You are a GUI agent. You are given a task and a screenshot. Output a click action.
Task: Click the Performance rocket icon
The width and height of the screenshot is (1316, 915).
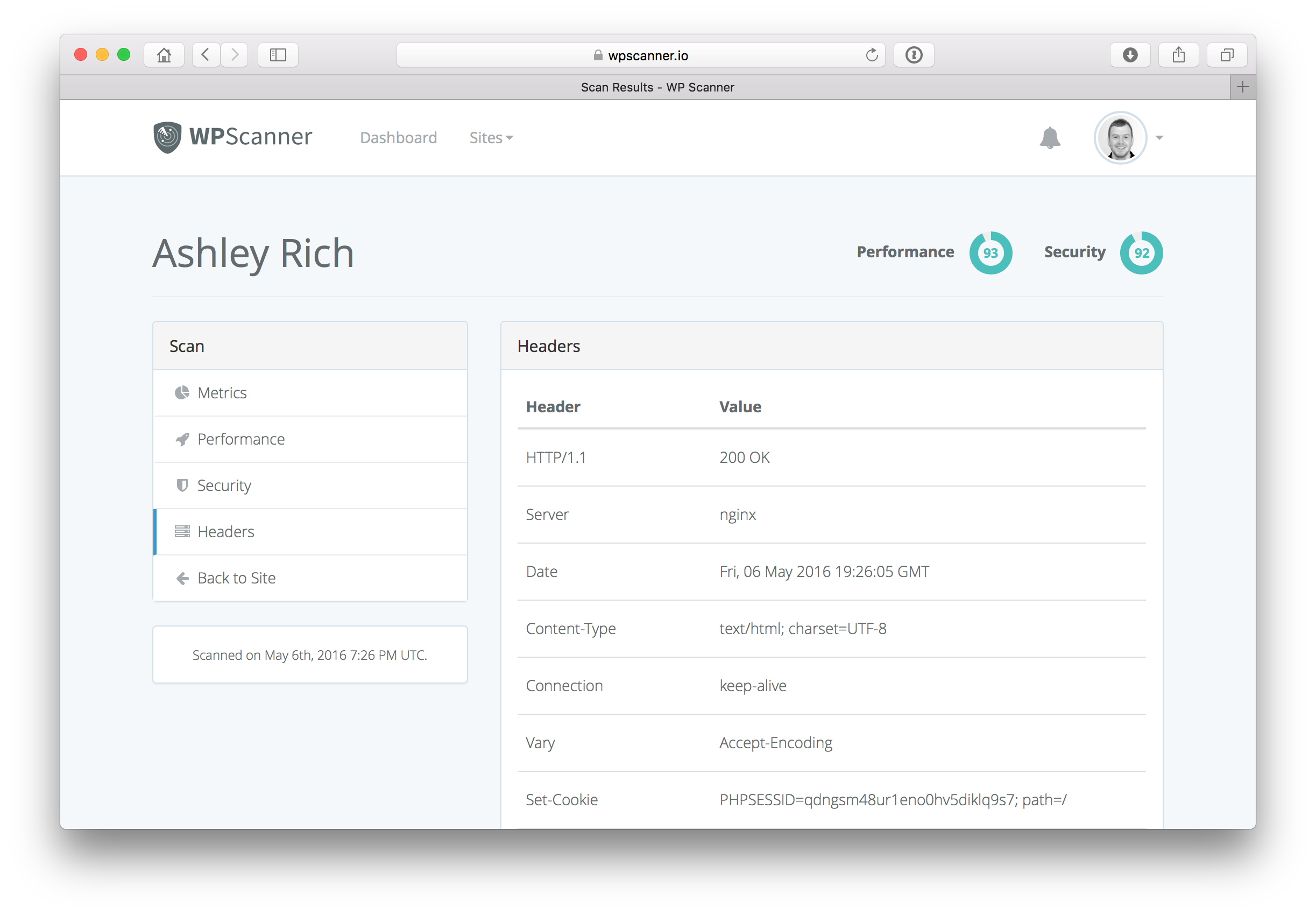click(182, 439)
